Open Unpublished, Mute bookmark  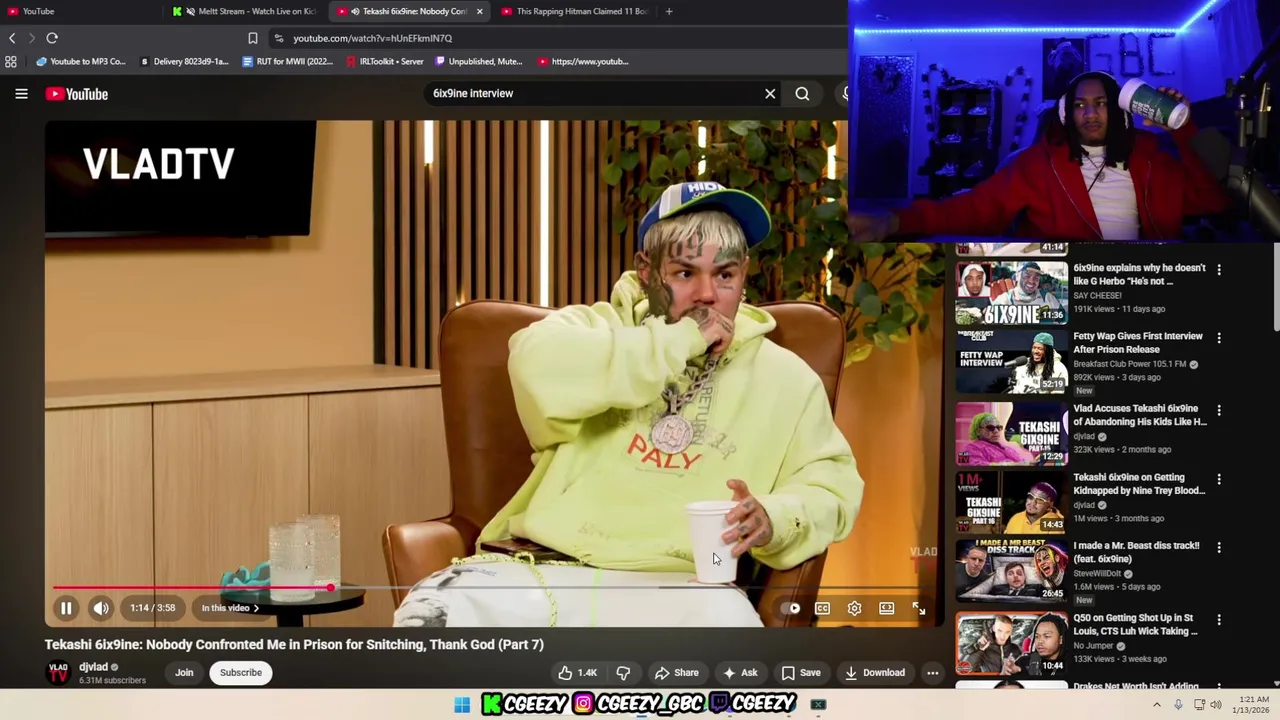479,61
